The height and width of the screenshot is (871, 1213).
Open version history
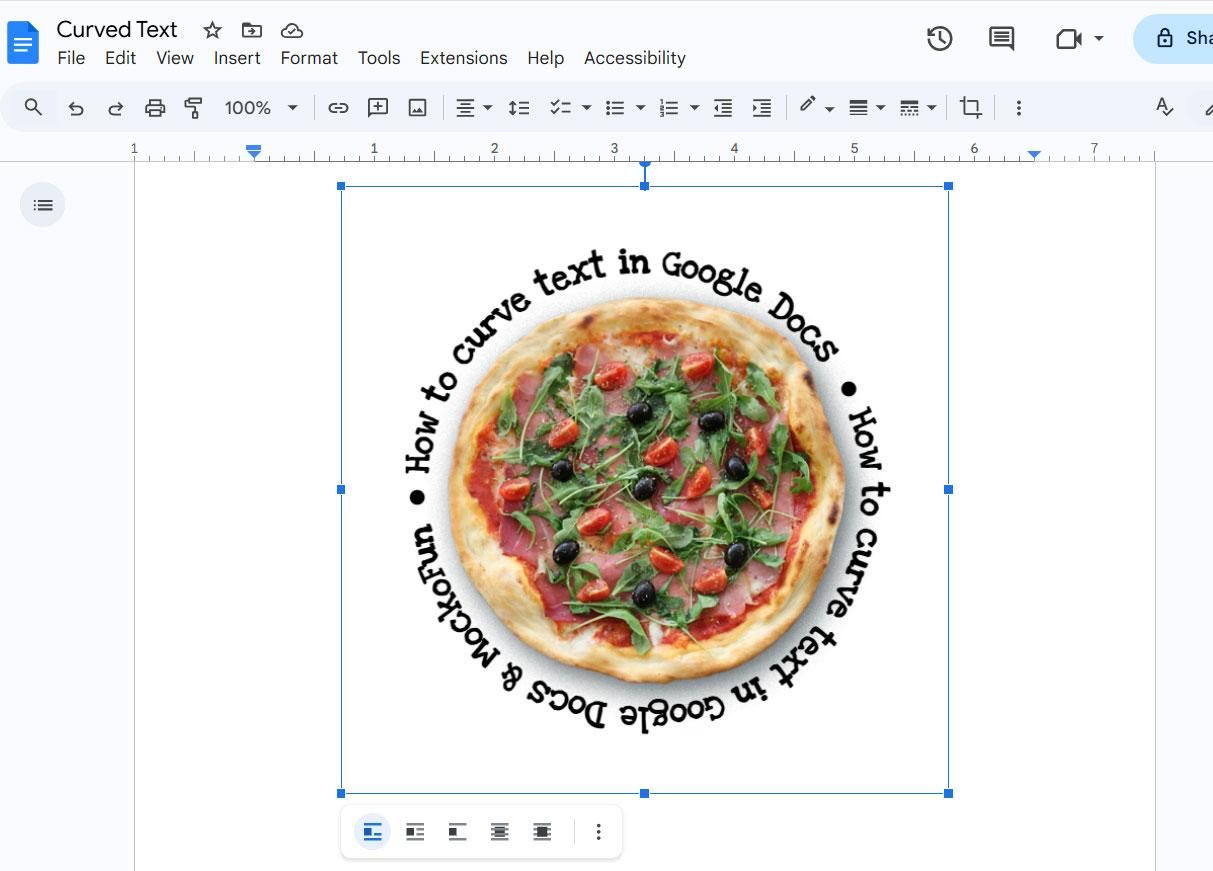[938, 38]
